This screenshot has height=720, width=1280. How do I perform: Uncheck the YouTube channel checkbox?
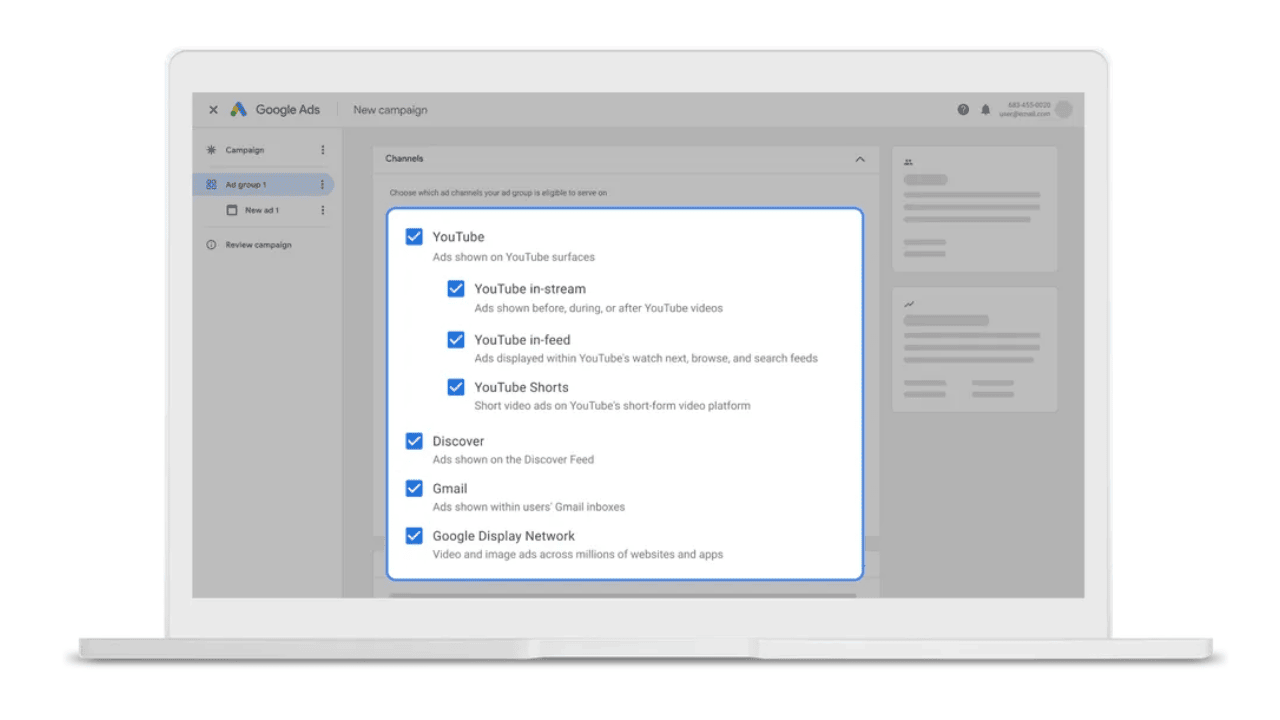pyautogui.click(x=414, y=237)
